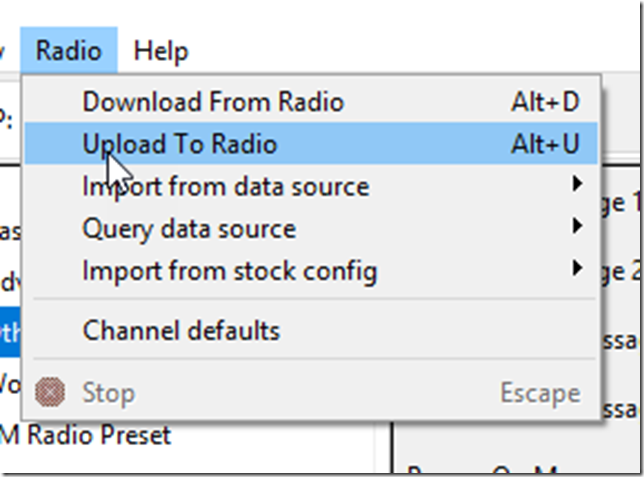644x477 pixels.
Task: Expand the Import from stock config arrow
Action: (577, 270)
